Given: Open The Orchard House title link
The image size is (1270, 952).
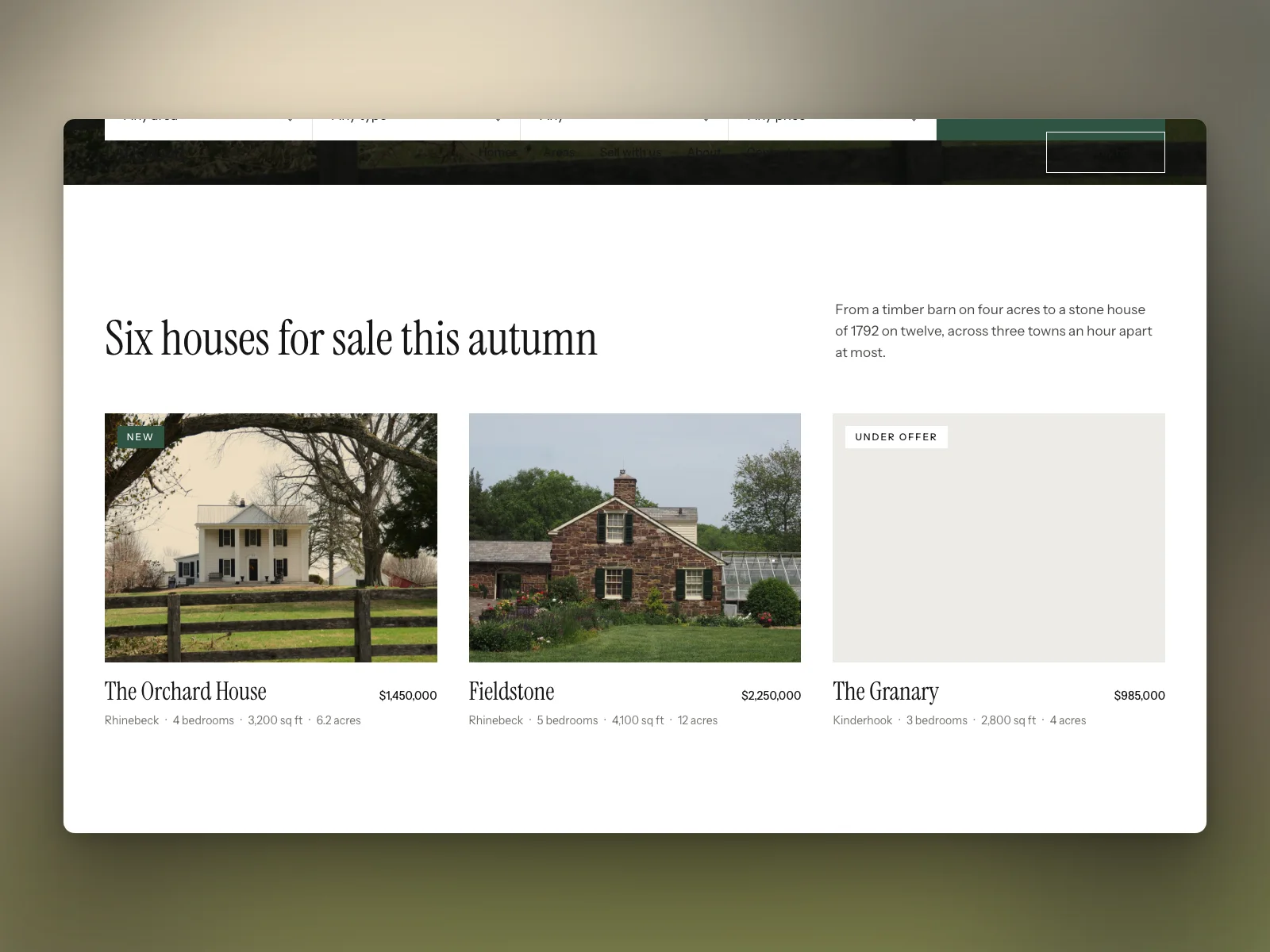Looking at the screenshot, I should (x=186, y=692).
